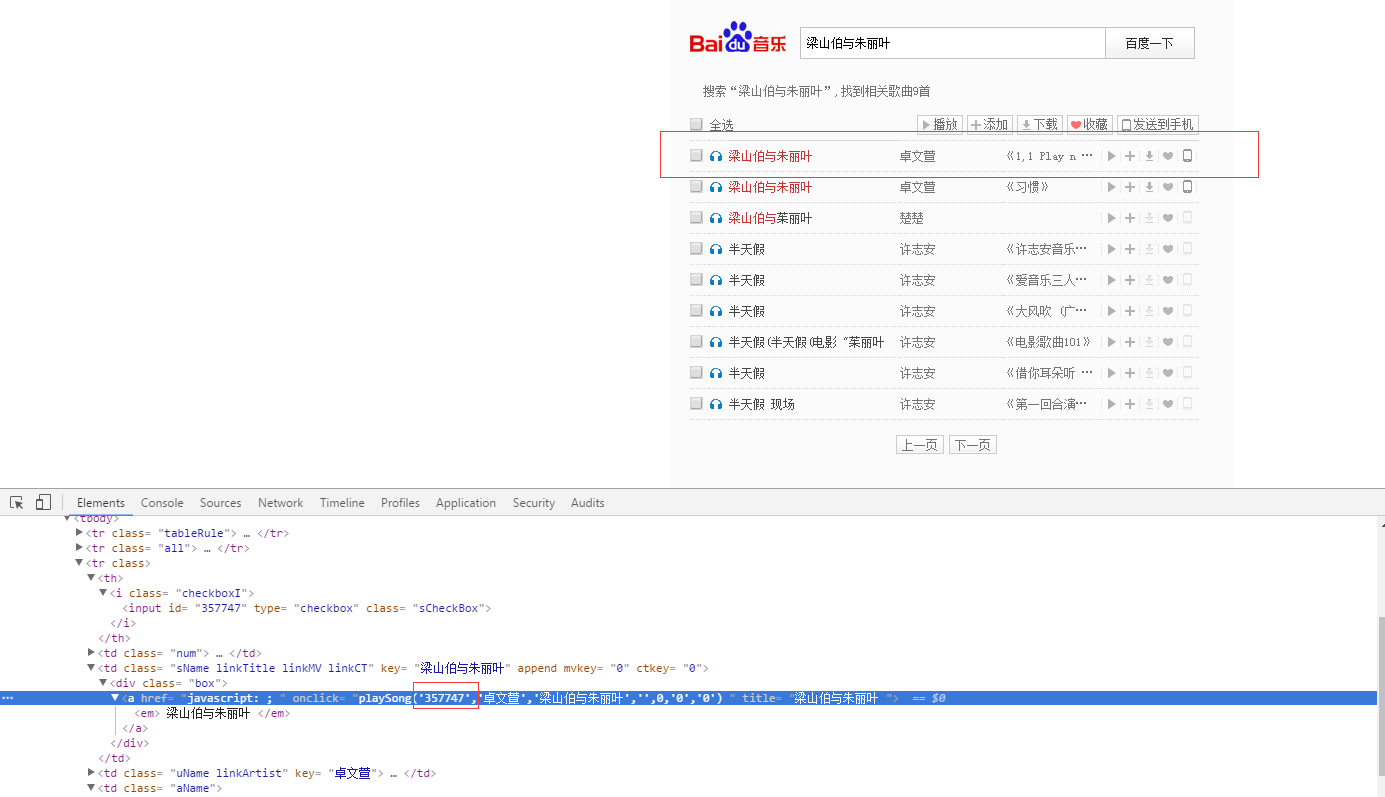
Task: Go to previous page with 上一页
Action: (920, 445)
